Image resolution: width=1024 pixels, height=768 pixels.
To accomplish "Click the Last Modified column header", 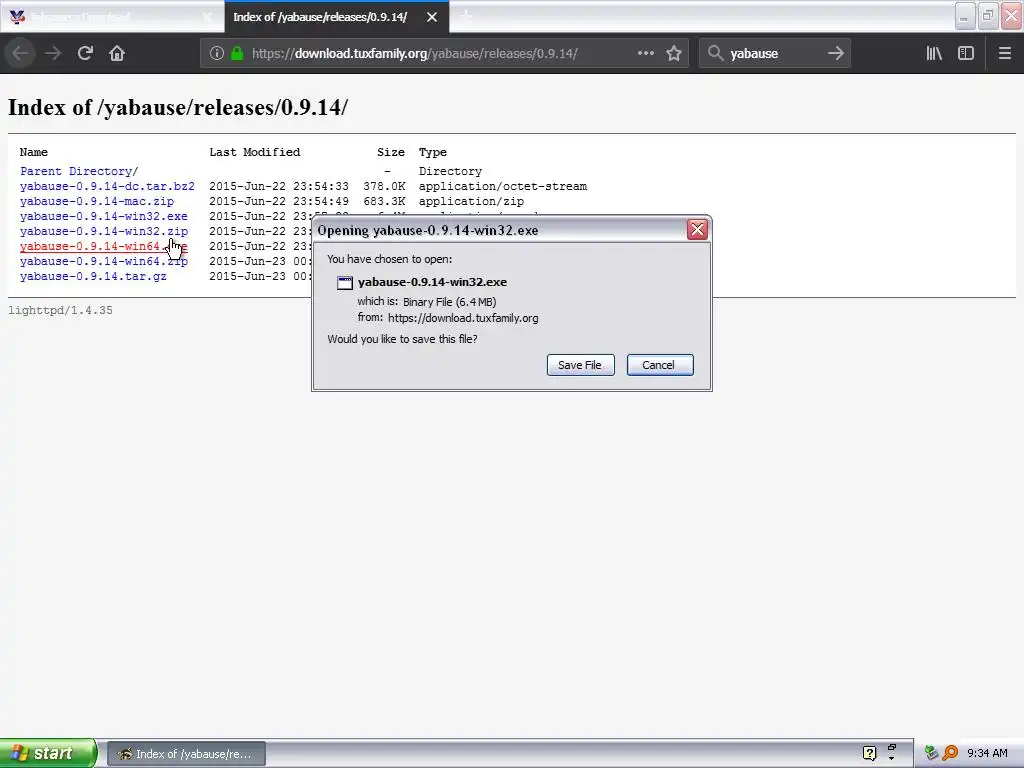I will click(x=255, y=152).
